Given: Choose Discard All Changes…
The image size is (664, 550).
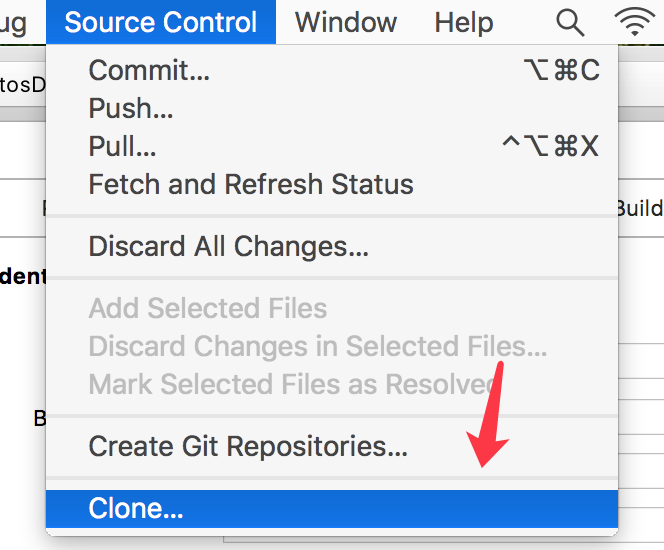Looking at the screenshot, I should 229,246.
